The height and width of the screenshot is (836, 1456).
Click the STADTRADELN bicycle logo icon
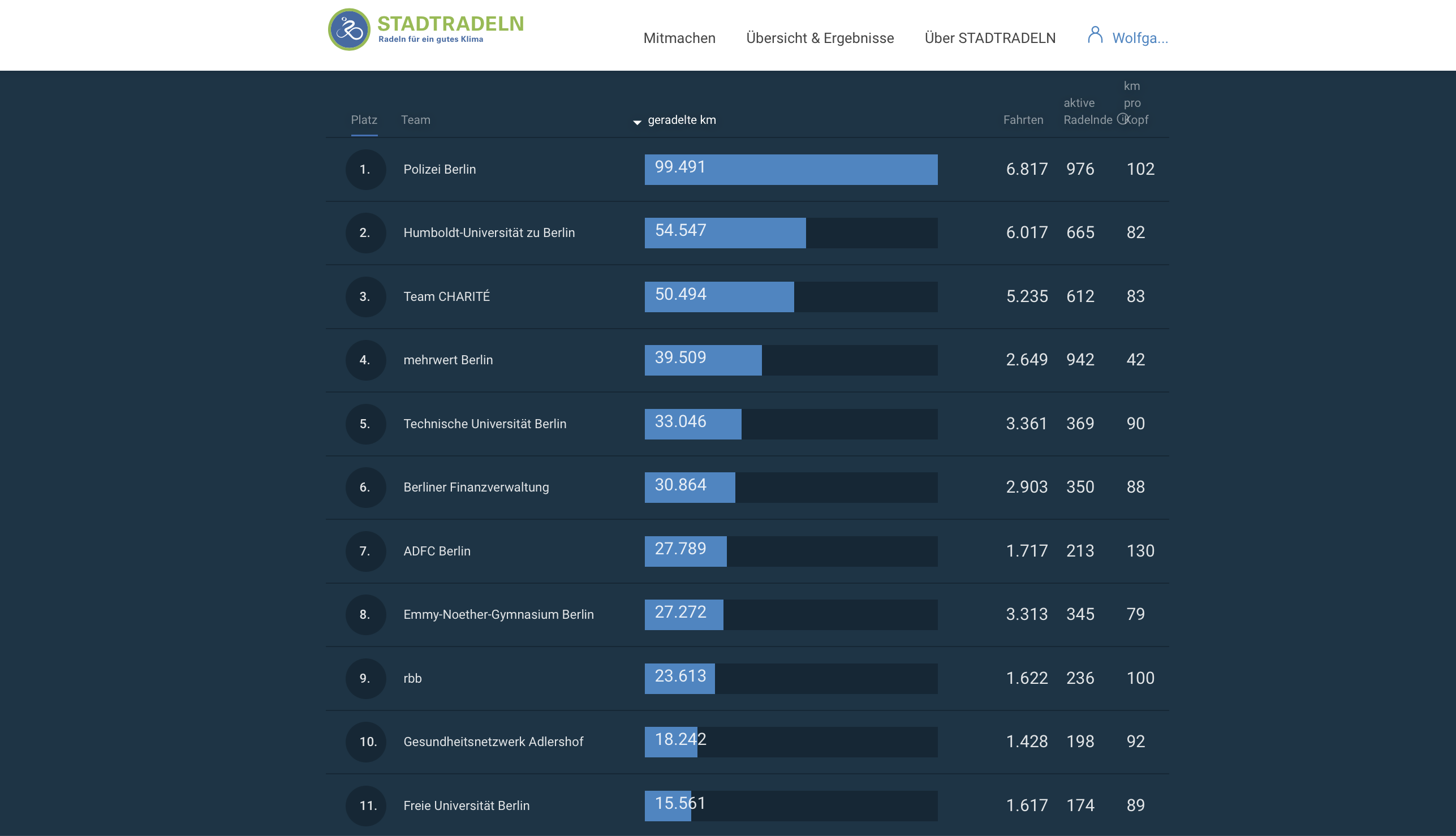coord(349,29)
